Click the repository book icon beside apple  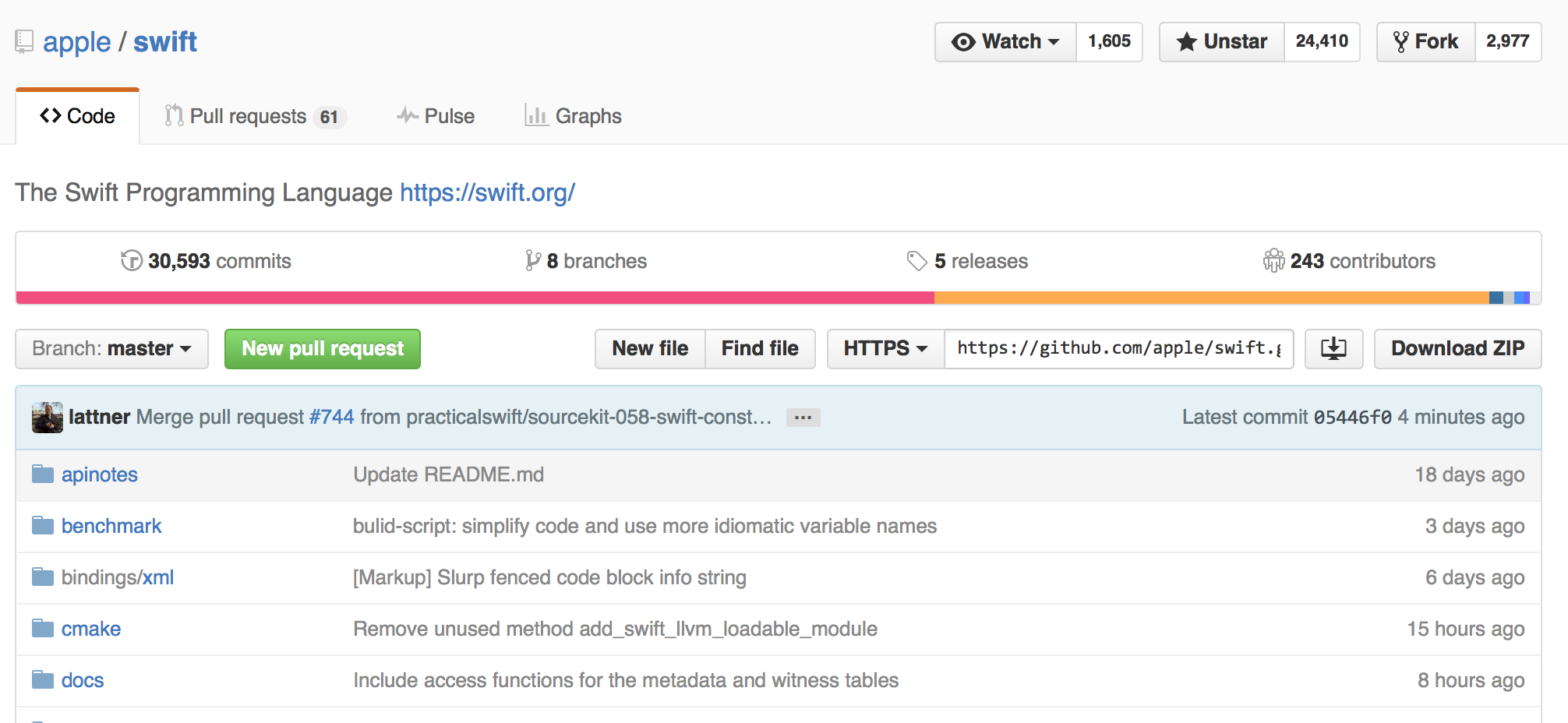tap(24, 41)
